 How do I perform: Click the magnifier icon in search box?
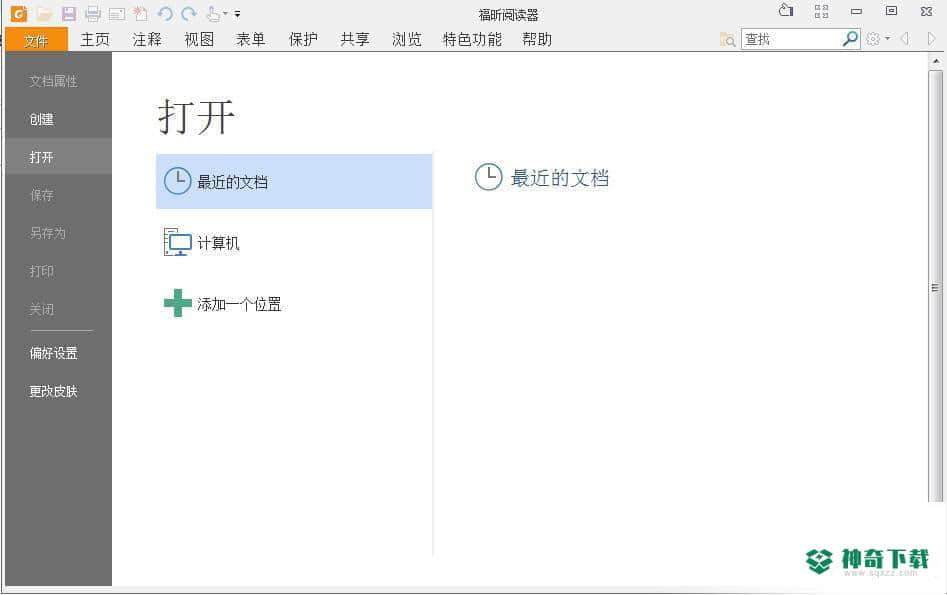tap(850, 39)
